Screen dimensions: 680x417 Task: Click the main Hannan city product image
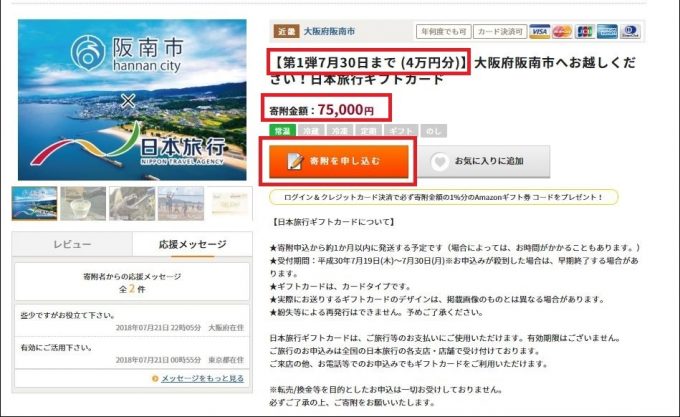[x=132, y=100]
